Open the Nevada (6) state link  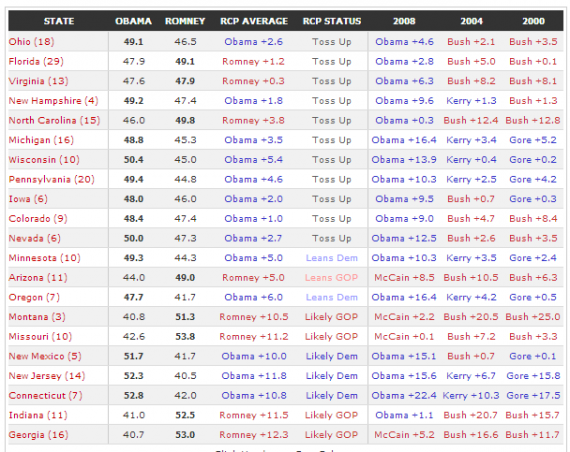pyautogui.click(x=35, y=238)
